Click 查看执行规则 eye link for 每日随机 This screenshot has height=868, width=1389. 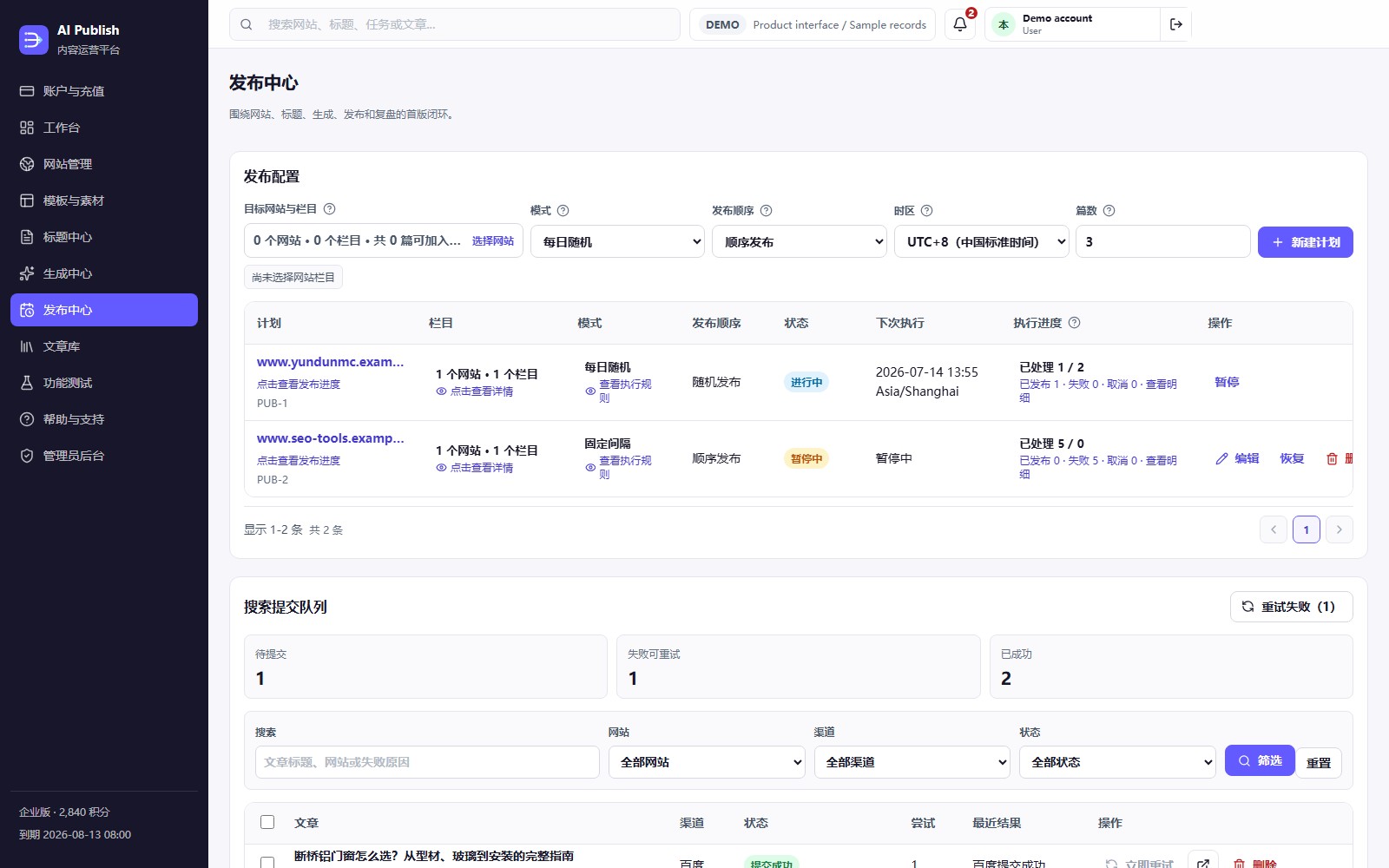pyautogui.click(x=619, y=391)
